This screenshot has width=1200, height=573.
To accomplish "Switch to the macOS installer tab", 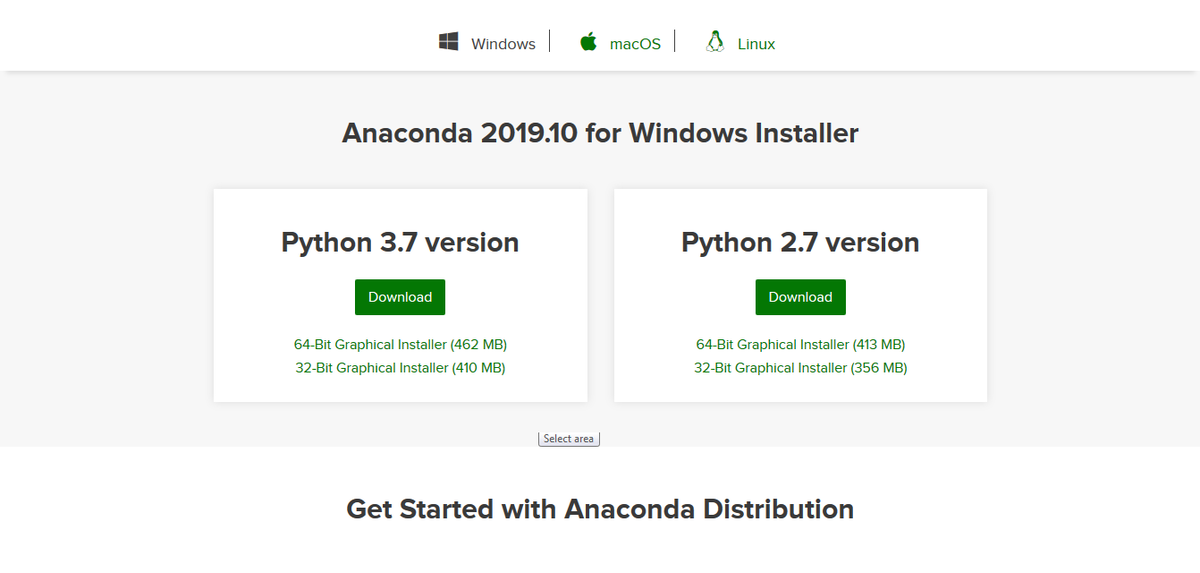I will point(635,44).
